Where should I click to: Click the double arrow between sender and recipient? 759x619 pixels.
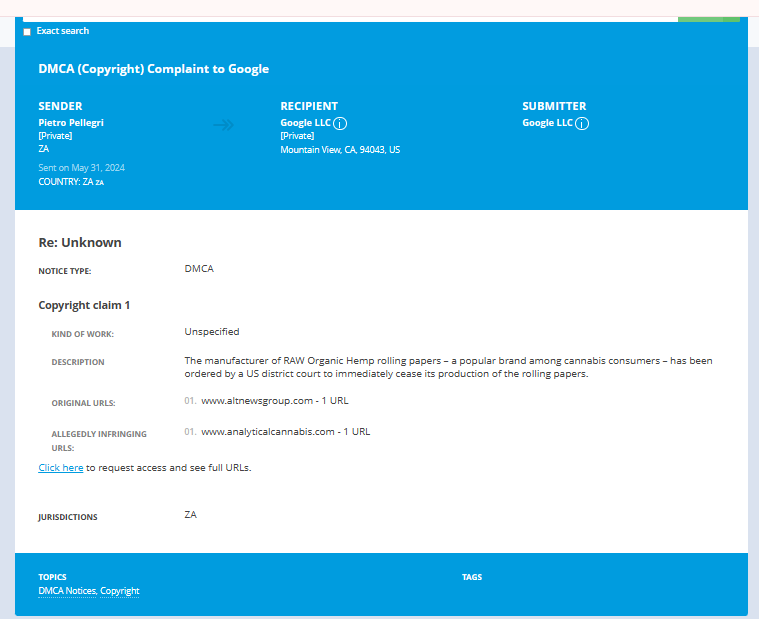(224, 125)
